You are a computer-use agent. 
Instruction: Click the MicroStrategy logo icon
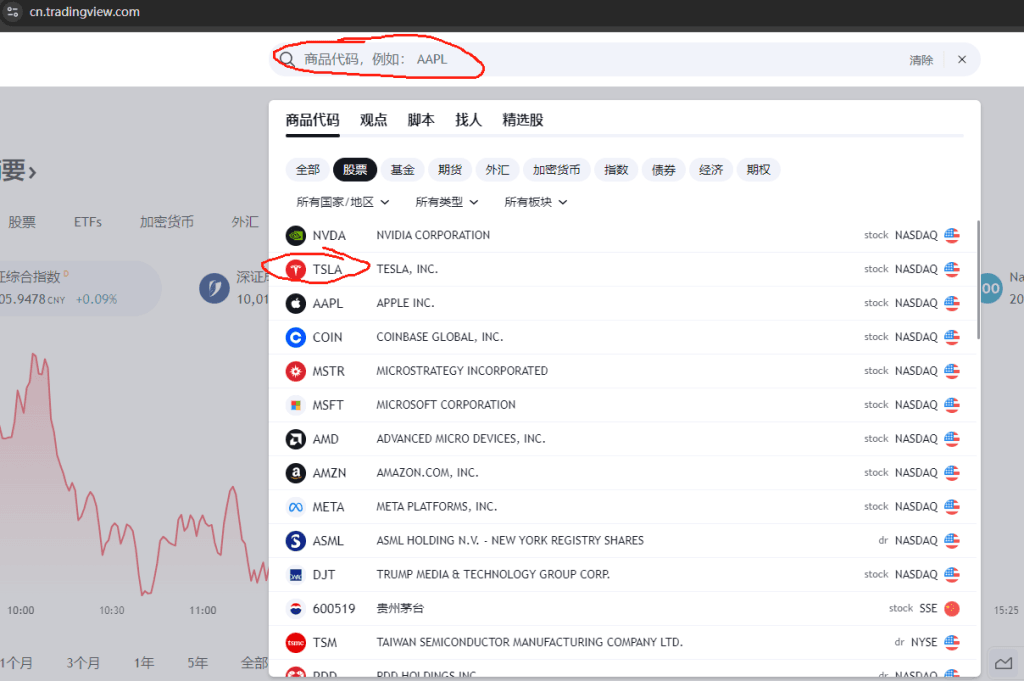pos(296,371)
